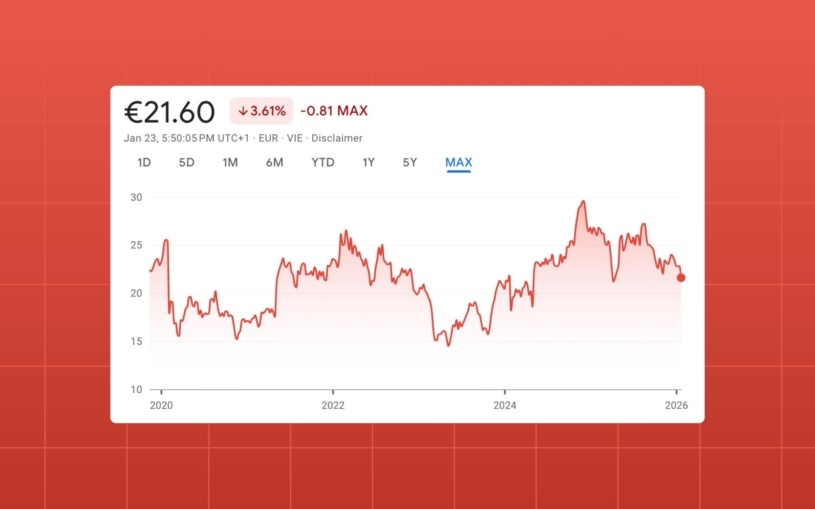Click the 2022 x-axis label
815x509 pixels.
[333, 405]
